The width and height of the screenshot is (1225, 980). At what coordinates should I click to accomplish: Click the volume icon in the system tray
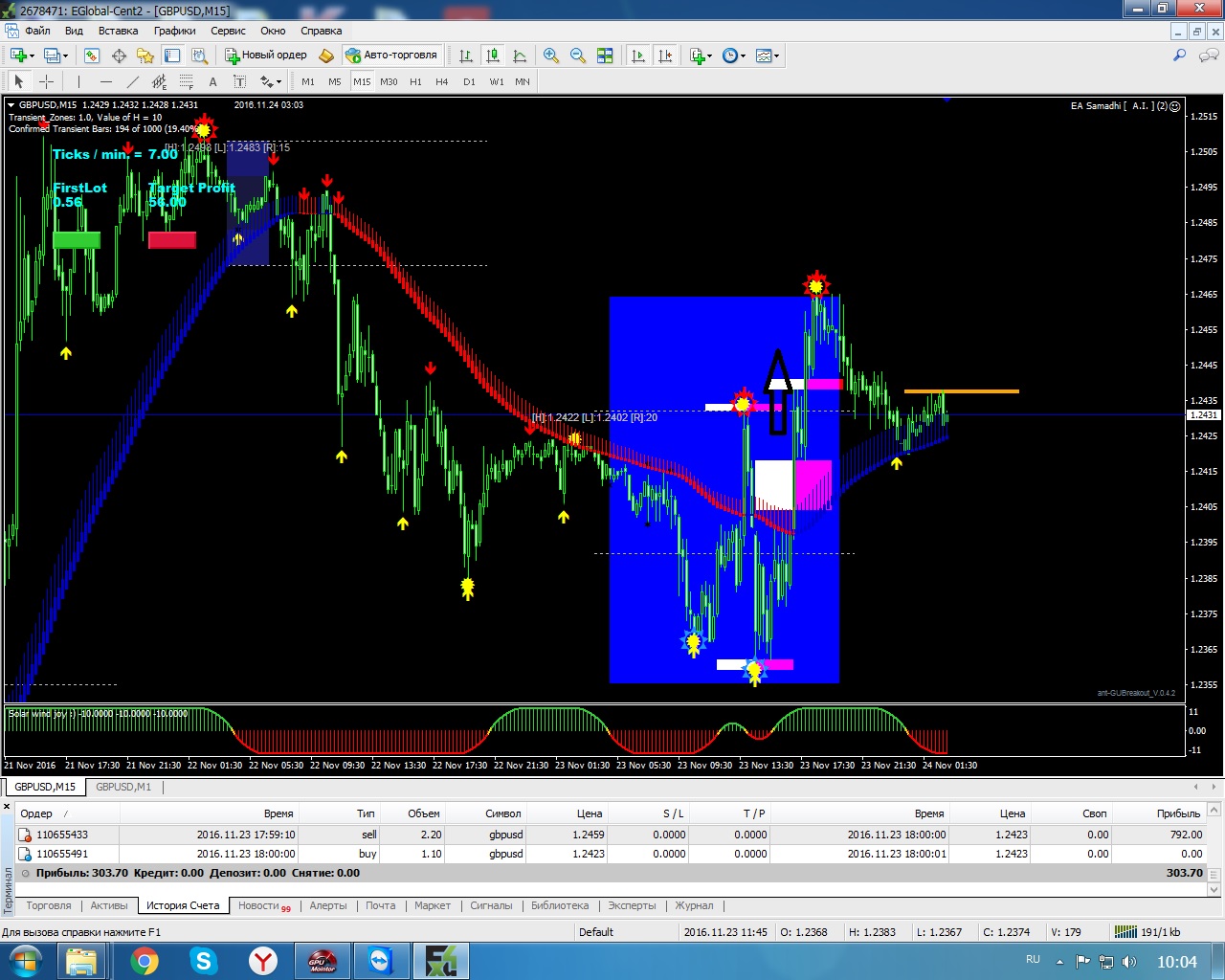[1129, 961]
